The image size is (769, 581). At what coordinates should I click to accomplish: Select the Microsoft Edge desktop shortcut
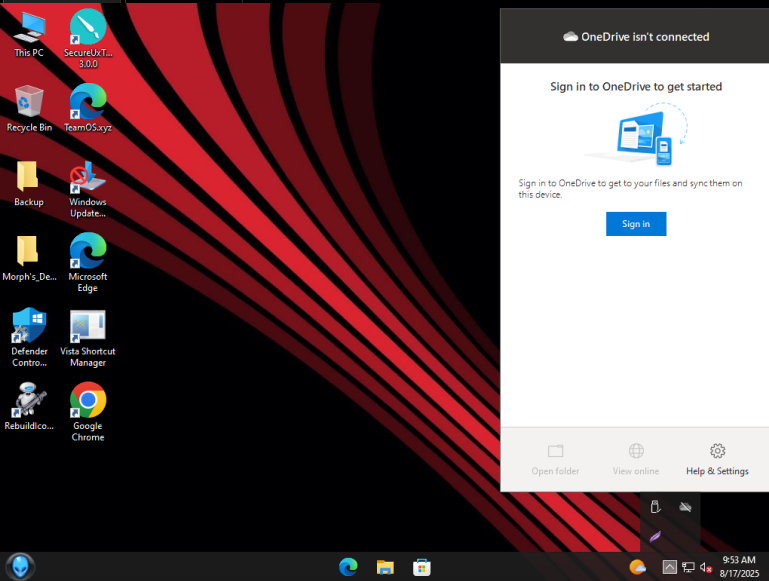point(88,263)
